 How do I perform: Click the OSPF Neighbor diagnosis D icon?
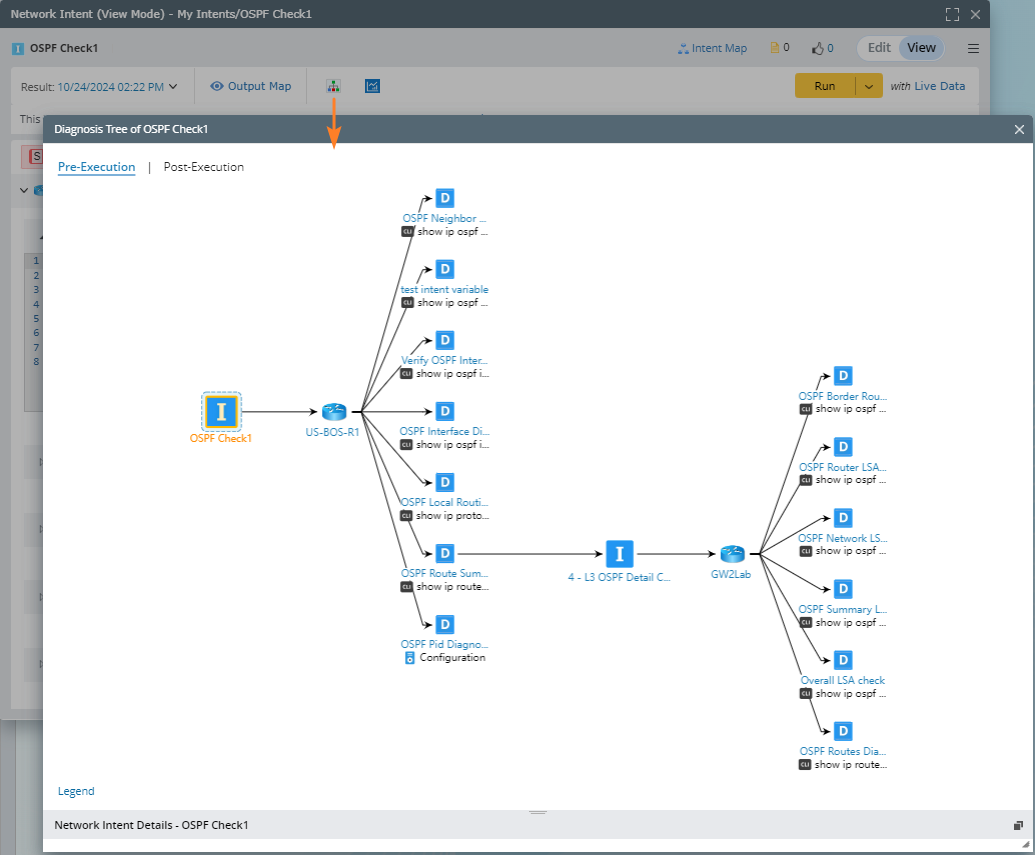(x=445, y=198)
